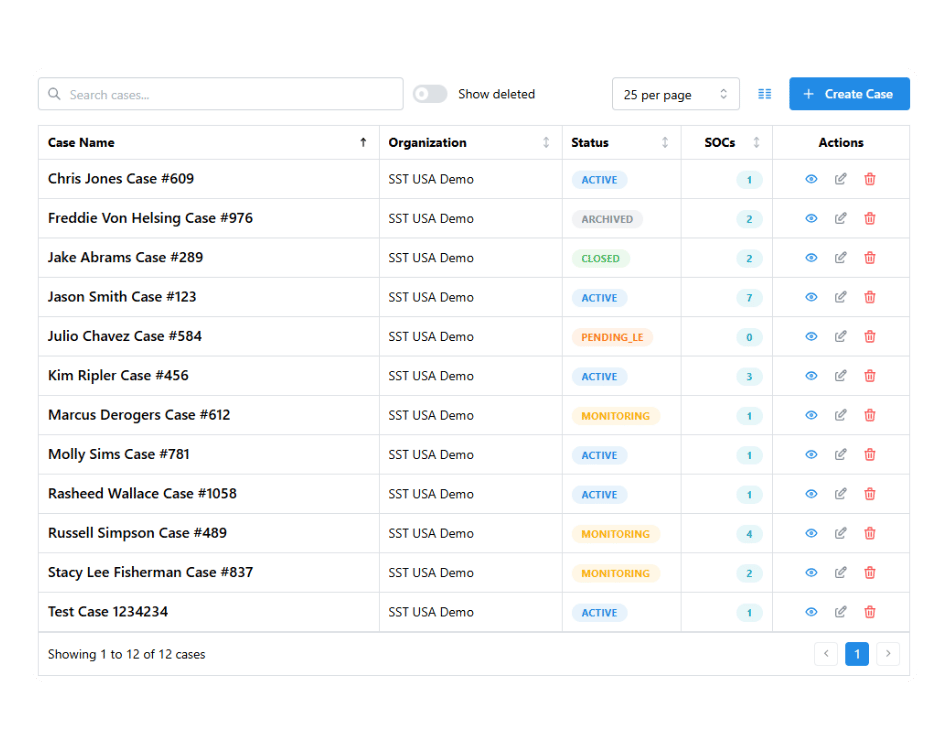Click the view eye icon for Chris Jones Case #609

pos(811,179)
